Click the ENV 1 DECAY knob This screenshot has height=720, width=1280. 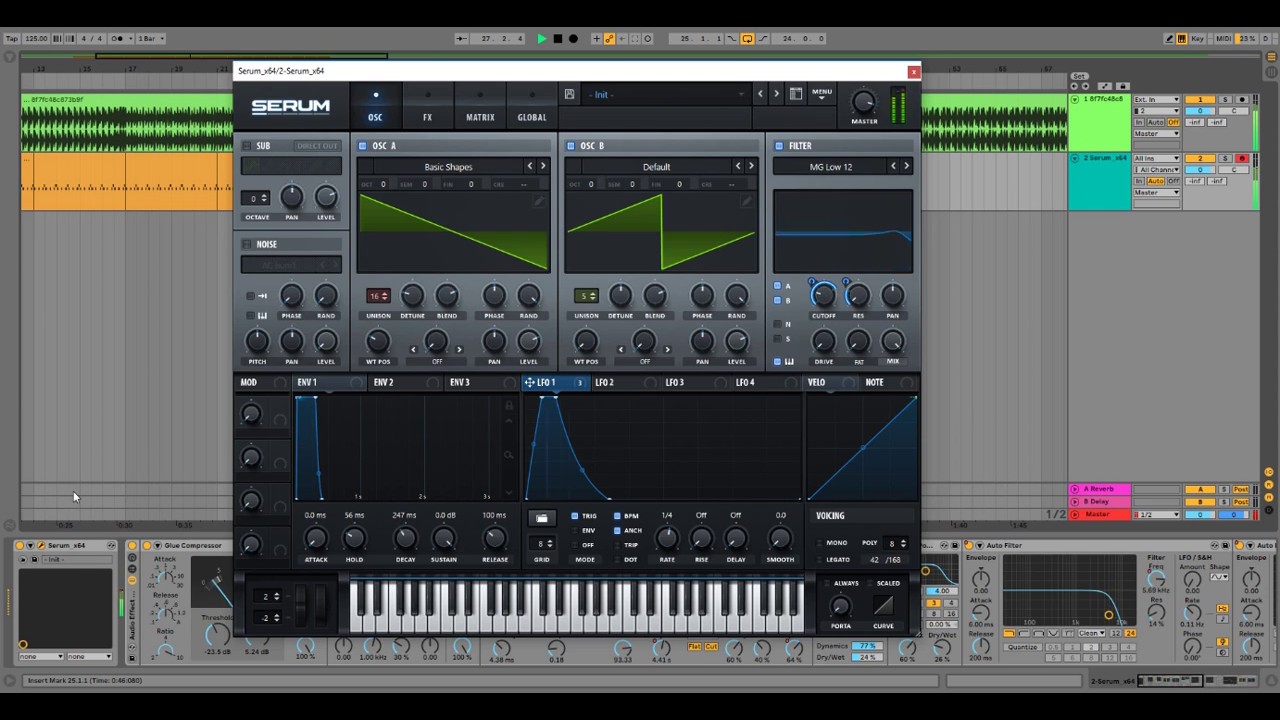pyautogui.click(x=405, y=539)
